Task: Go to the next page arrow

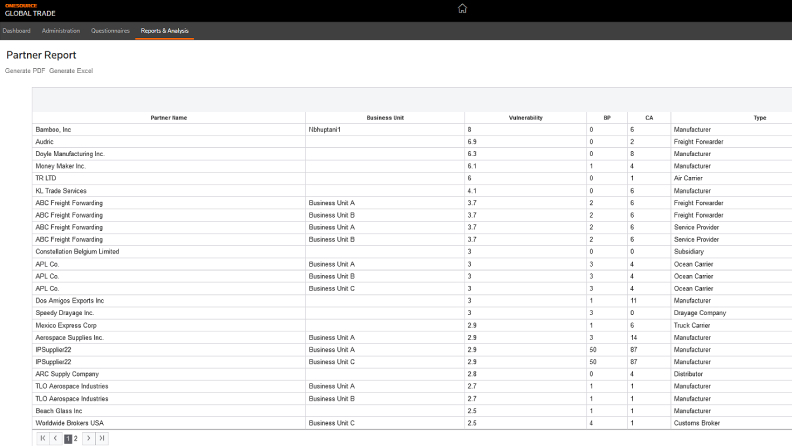Action: [x=88, y=438]
